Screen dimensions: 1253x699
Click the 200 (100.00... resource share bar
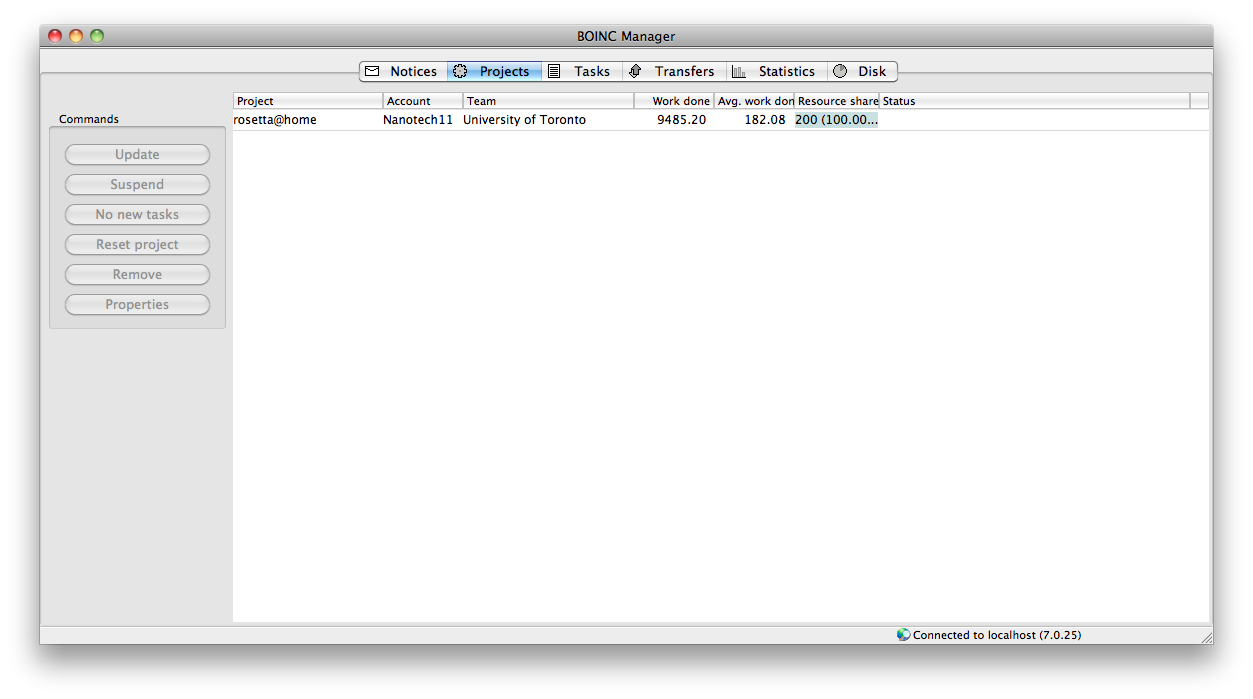point(836,120)
